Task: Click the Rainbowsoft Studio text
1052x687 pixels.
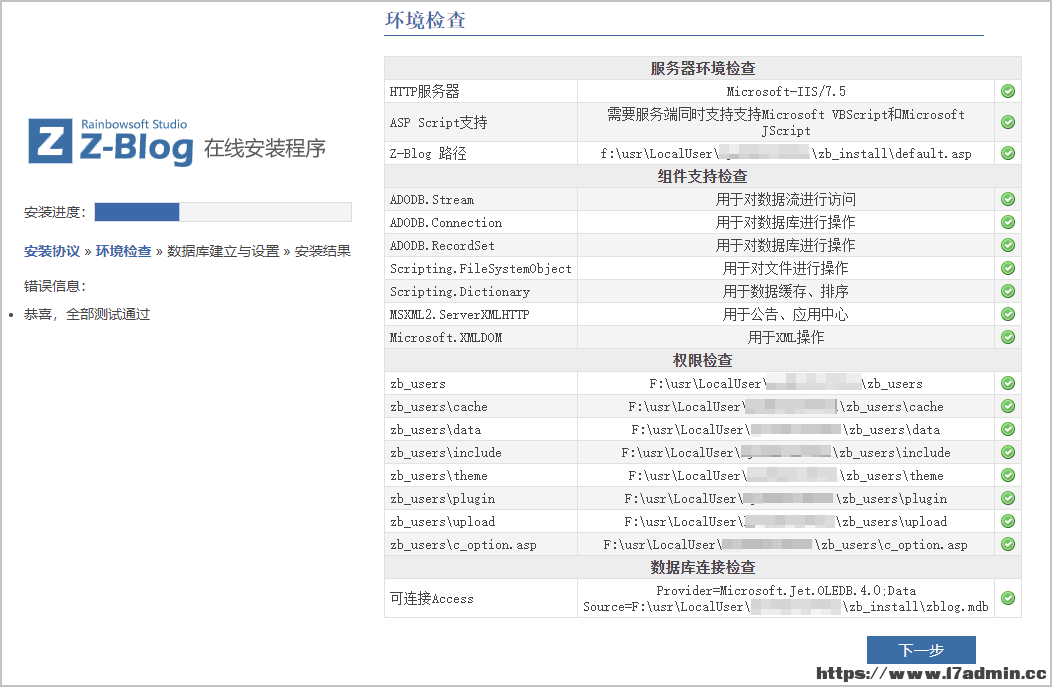Action: click(134, 124)
